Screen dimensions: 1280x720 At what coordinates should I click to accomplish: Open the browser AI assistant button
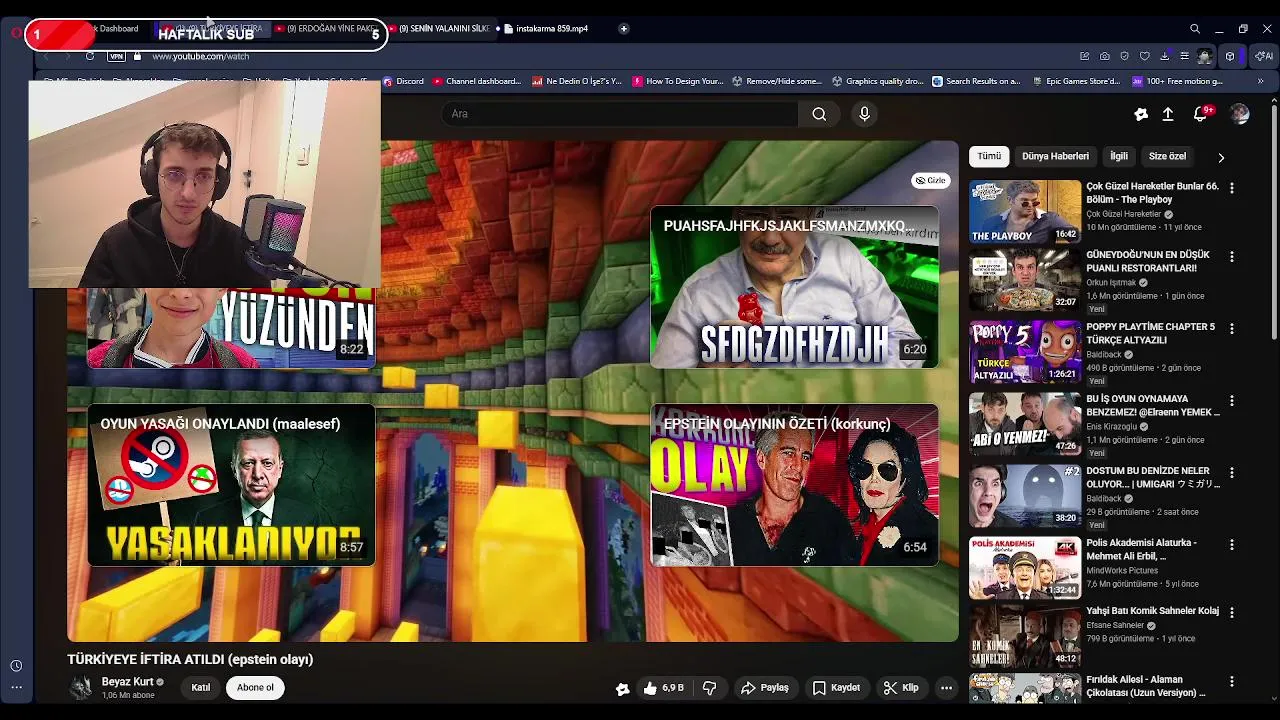click(x=1263, y=56)
